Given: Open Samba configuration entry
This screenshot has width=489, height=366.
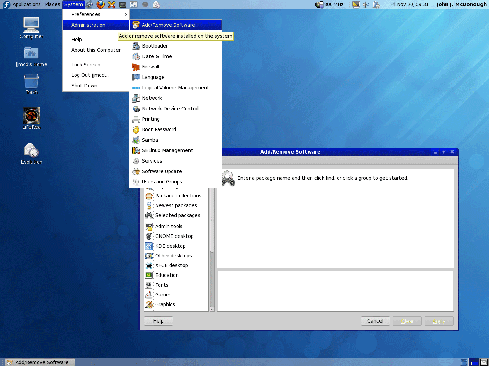Looking at the screenshot, I should click(175, 140).
